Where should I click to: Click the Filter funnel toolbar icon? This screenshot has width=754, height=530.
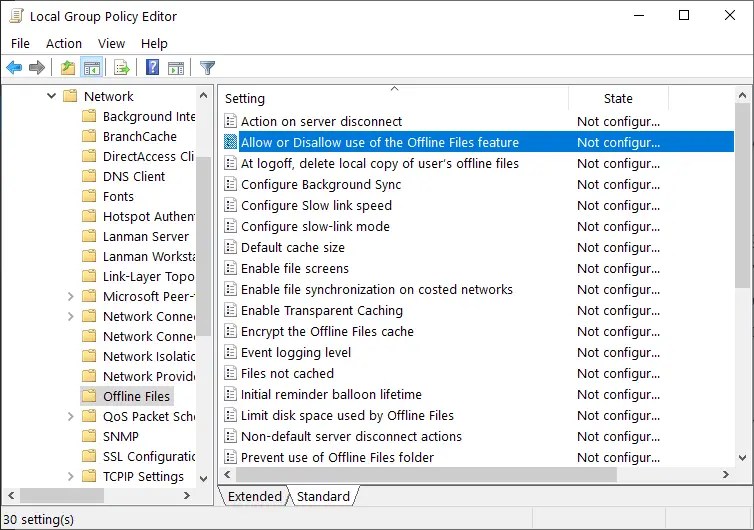pos(207,68)
